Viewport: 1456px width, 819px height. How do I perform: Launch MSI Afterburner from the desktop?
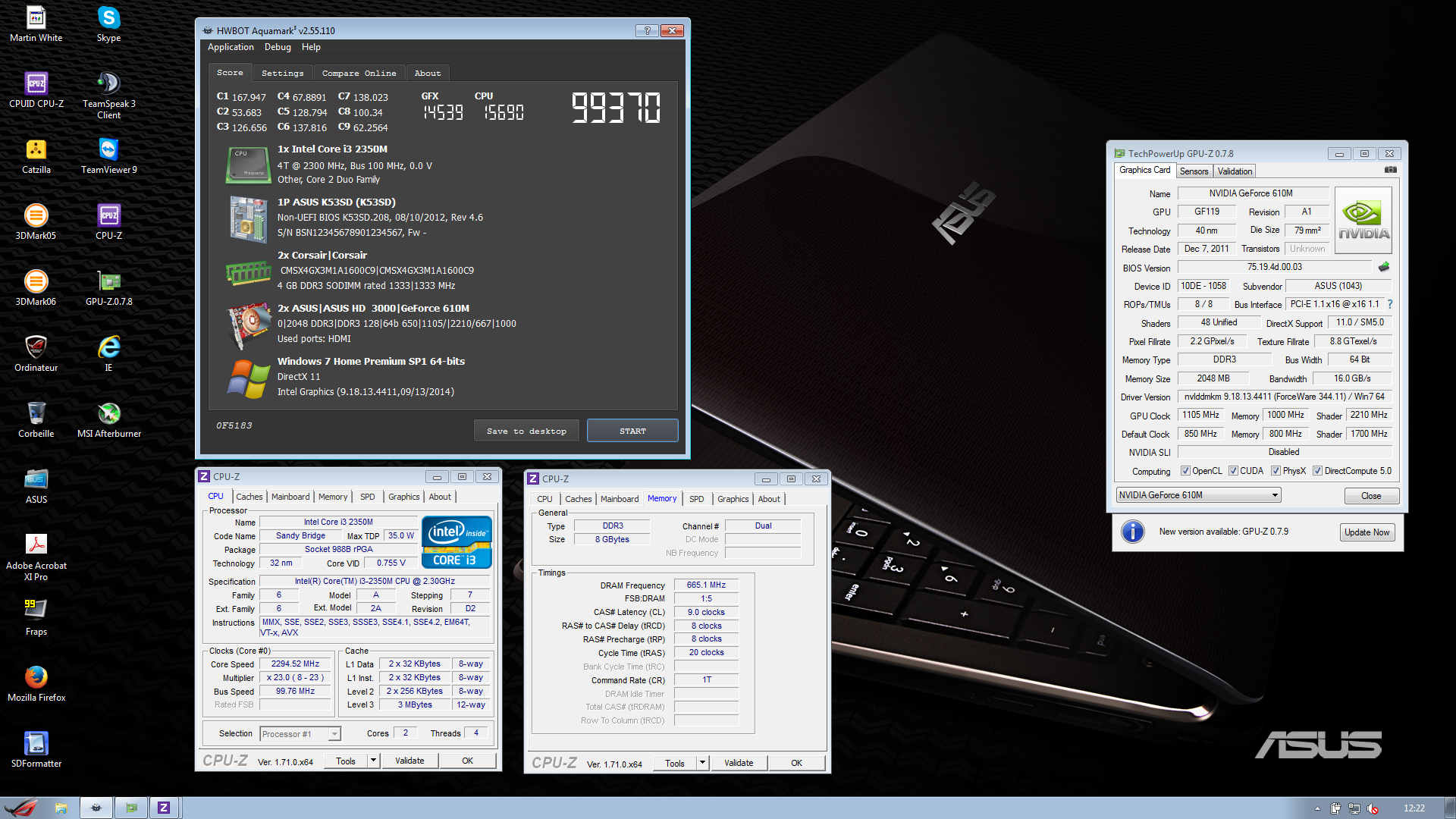pos(108,419)
